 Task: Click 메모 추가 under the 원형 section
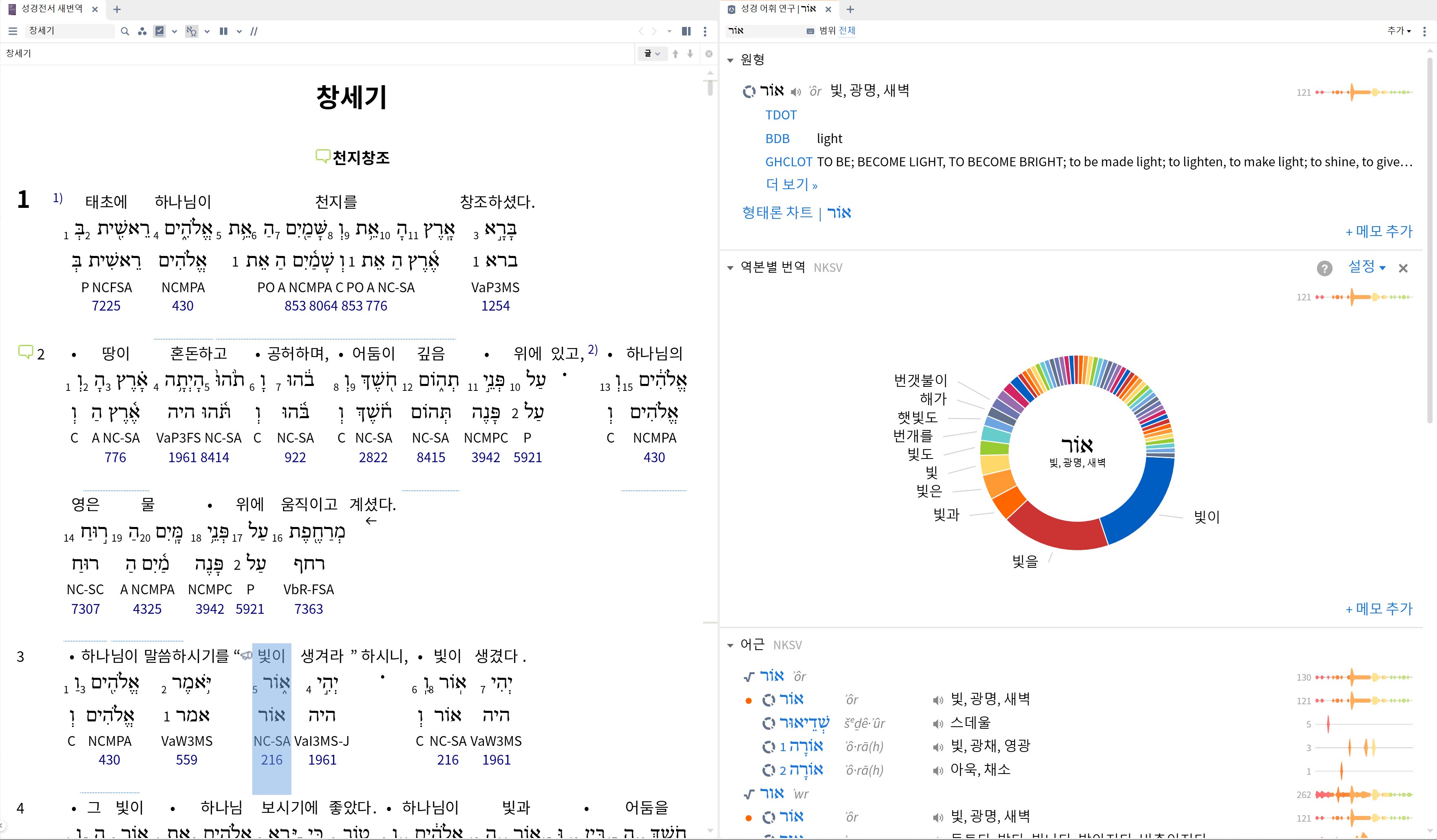pyautogui.click(x=1379, y=231)
